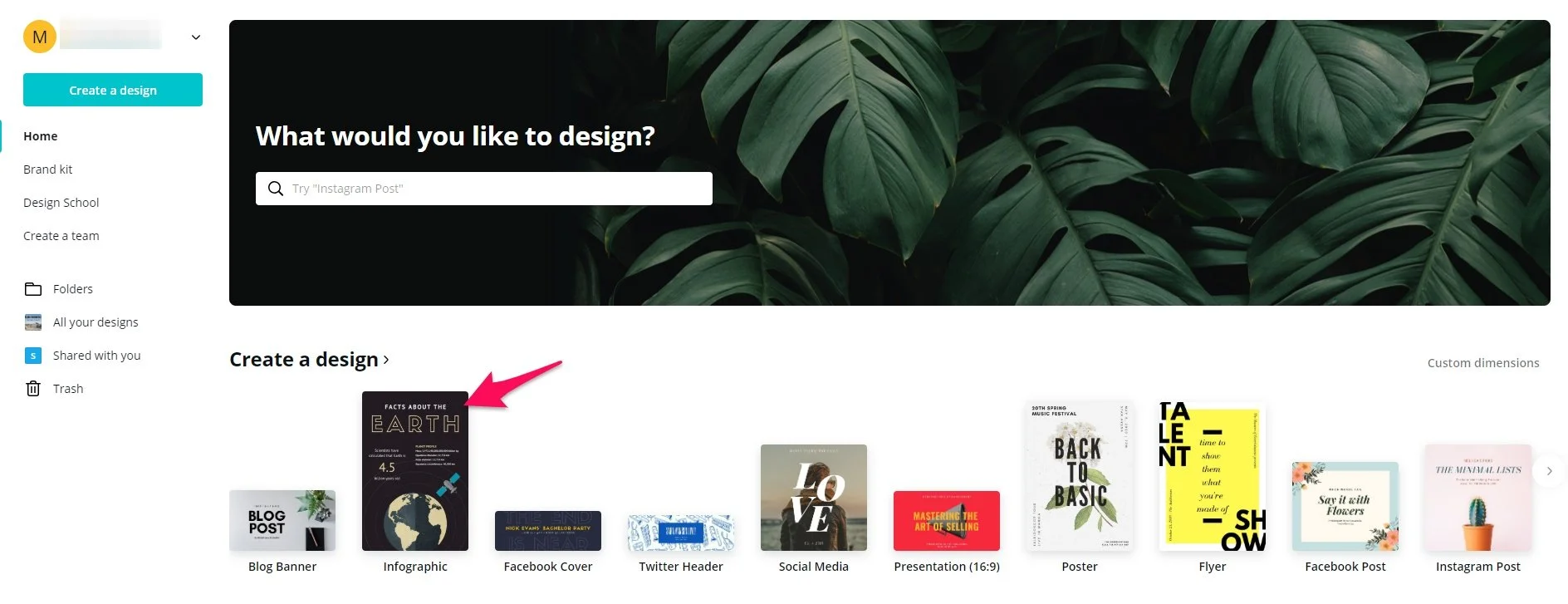Open Custom dimensions link
The width and height of the screenshot is (1568, 604).
[1483, 363]
